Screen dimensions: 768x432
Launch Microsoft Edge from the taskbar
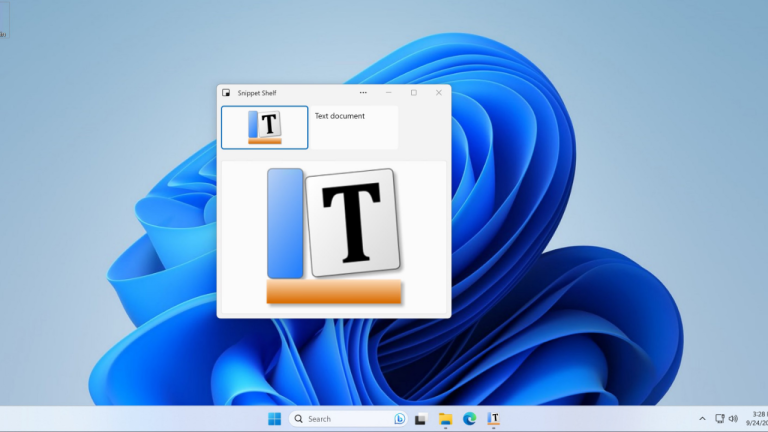[x=470, y=419]
